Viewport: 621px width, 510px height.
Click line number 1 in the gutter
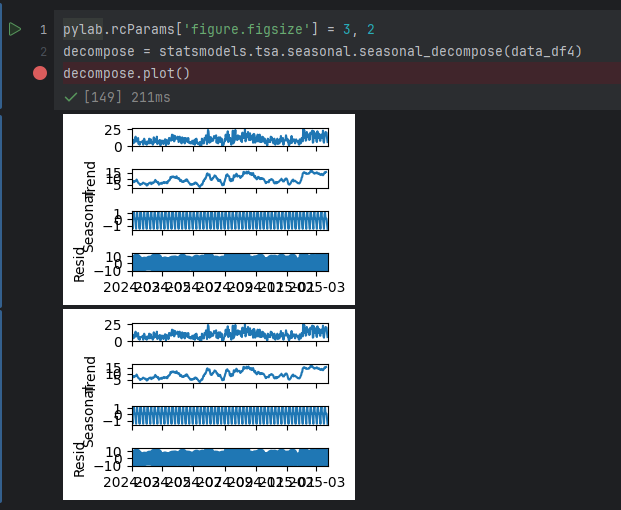[x=43, y=30]
